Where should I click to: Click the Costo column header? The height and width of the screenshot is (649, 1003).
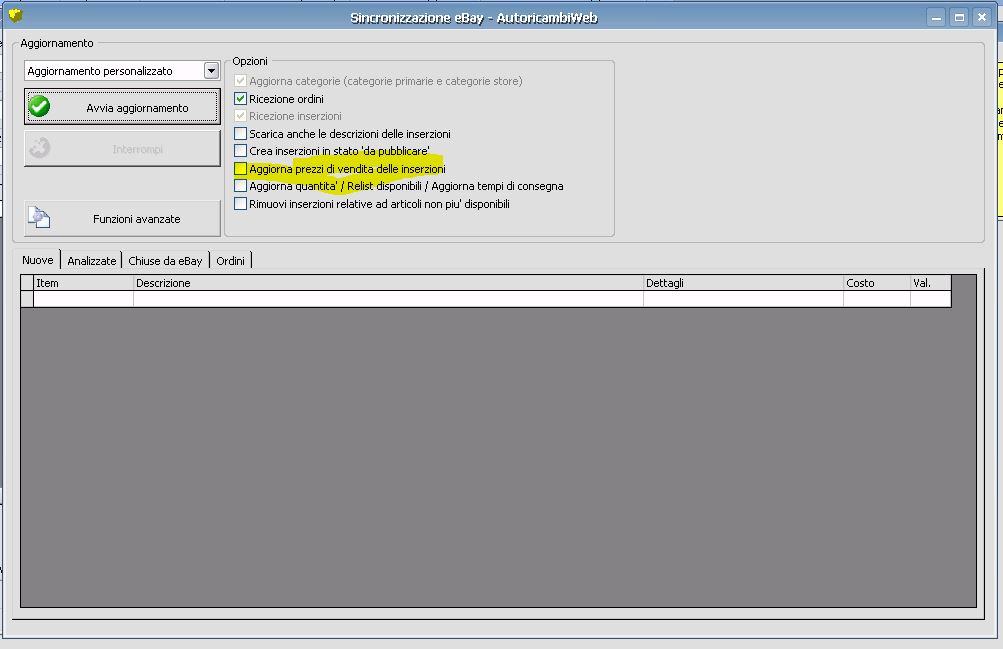click(877, 283)
